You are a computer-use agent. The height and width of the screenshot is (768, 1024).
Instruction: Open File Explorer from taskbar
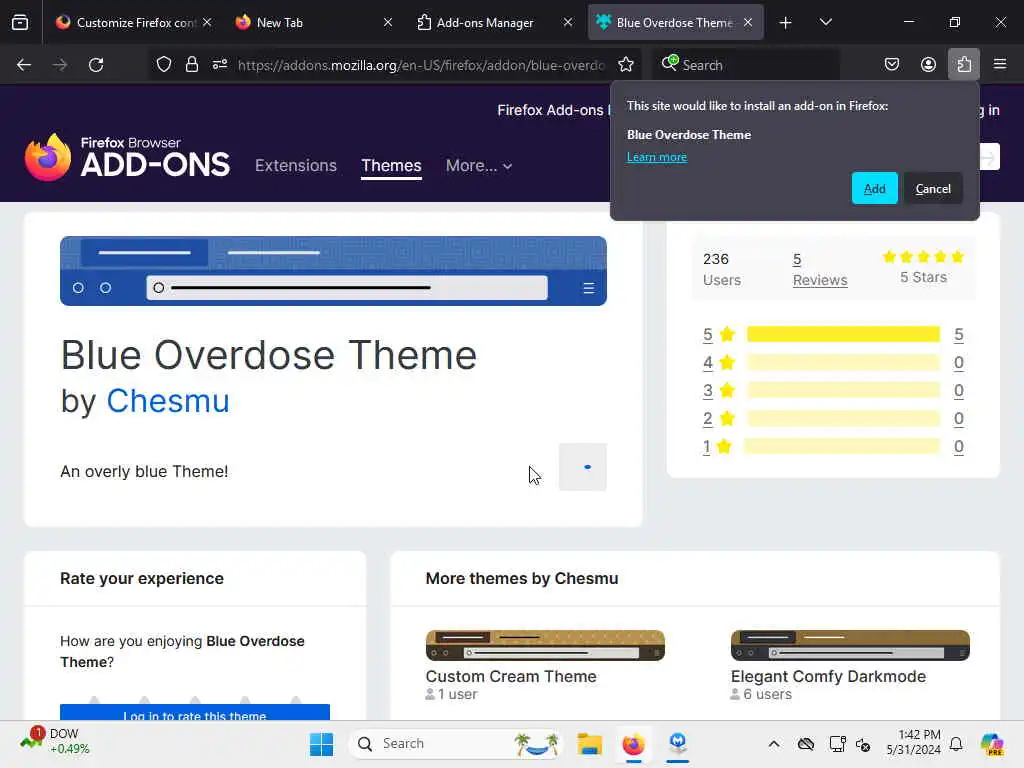click(x=589, y=744)
